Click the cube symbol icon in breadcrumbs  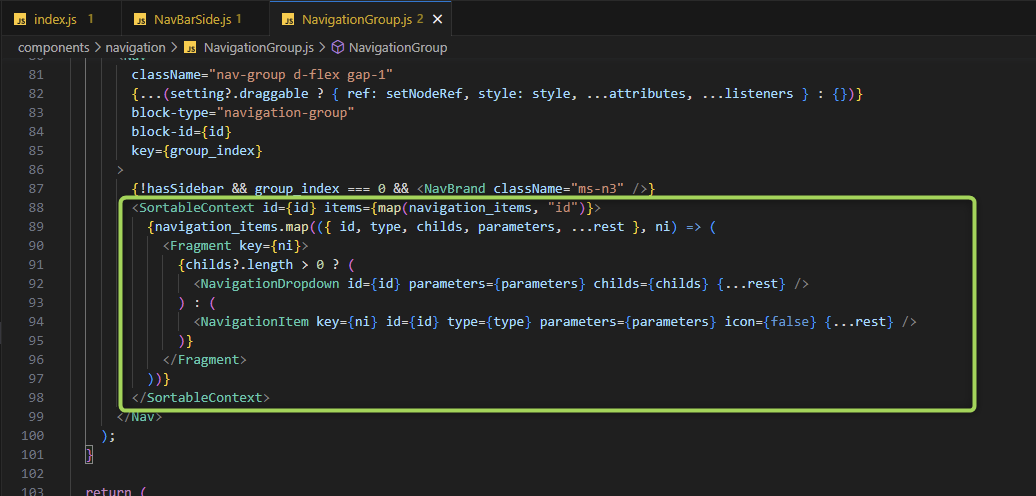pos(338,47)
